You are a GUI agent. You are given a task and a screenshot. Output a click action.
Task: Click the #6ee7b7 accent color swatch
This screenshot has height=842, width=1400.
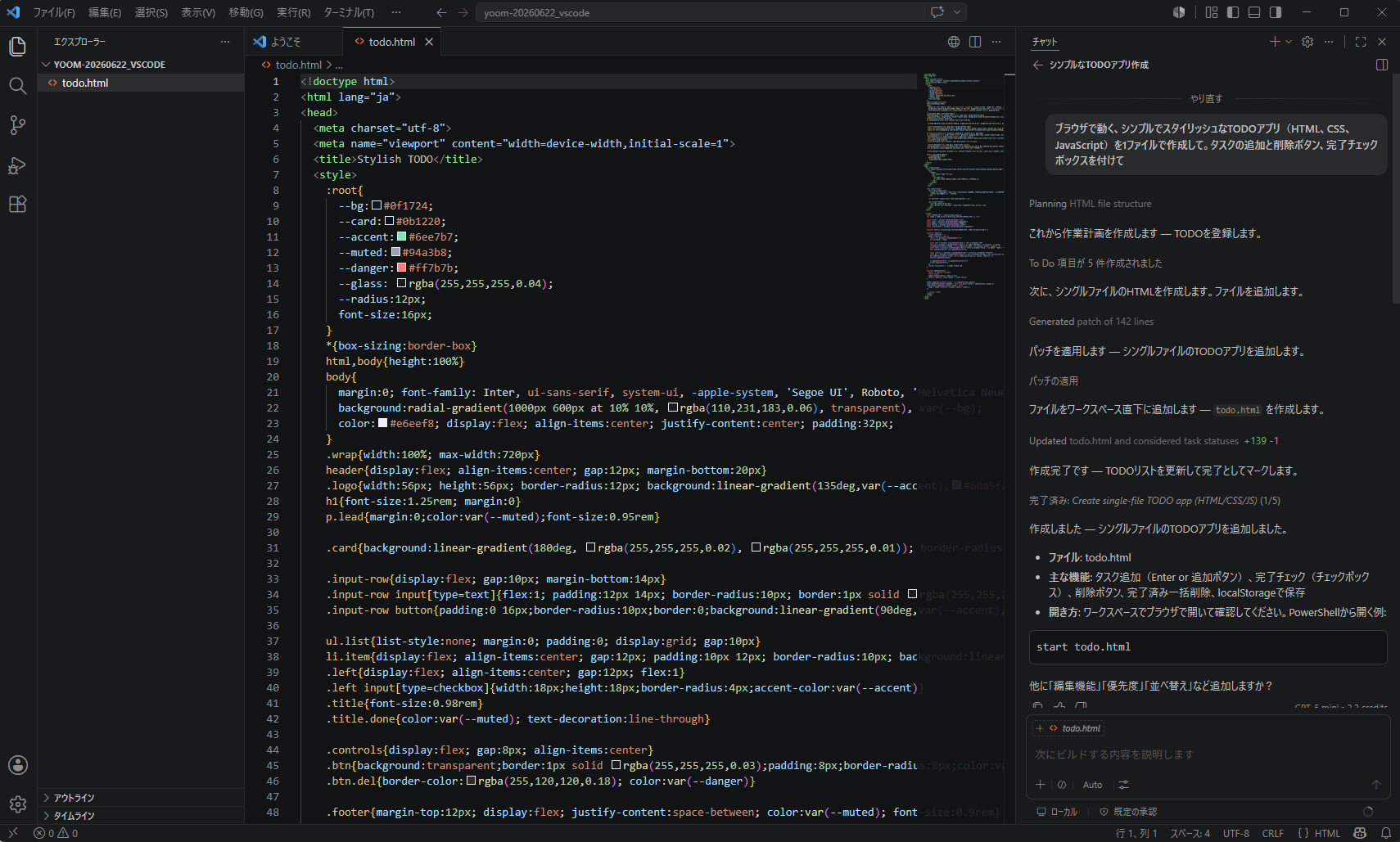tap(401, 236)
